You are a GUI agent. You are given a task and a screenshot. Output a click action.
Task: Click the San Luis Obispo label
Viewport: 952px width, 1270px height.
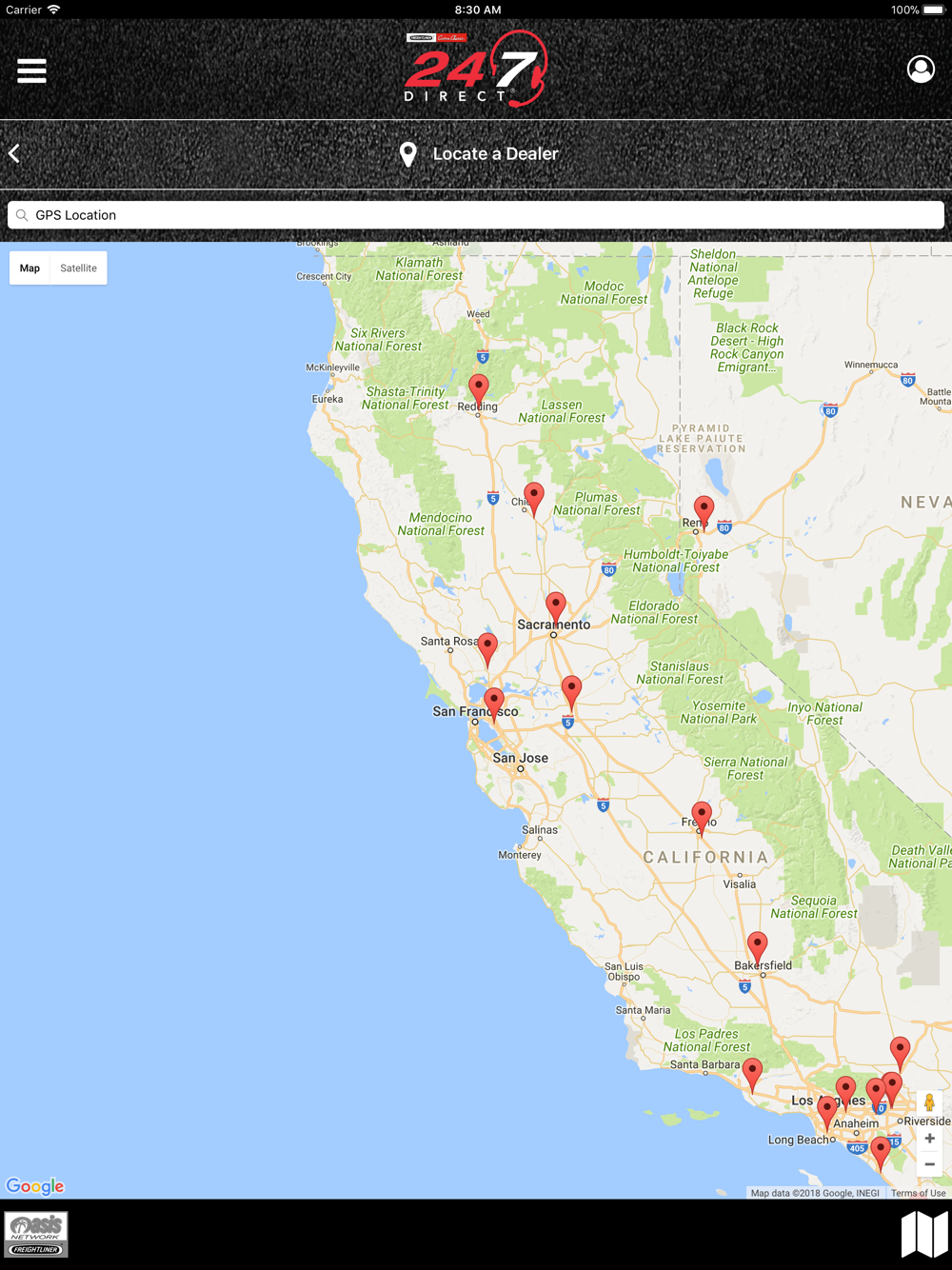625,971
